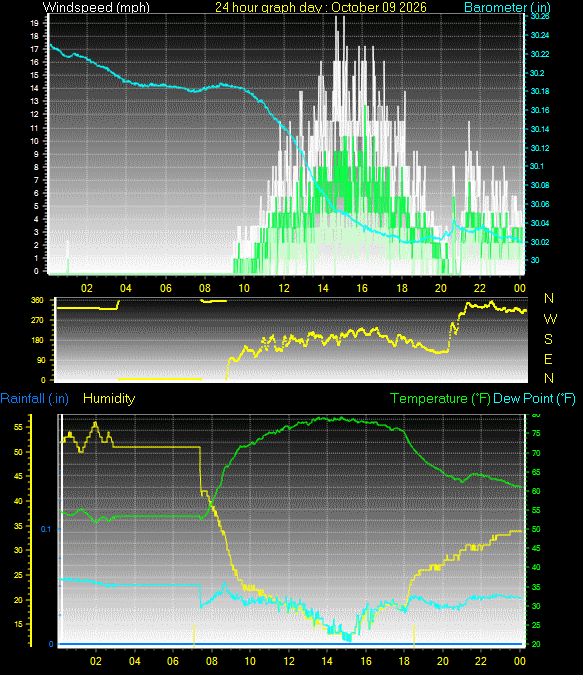Viewport: 583px width, 675px height.
Task: Click the 15 humidity axis value
Action: point(18,624)
